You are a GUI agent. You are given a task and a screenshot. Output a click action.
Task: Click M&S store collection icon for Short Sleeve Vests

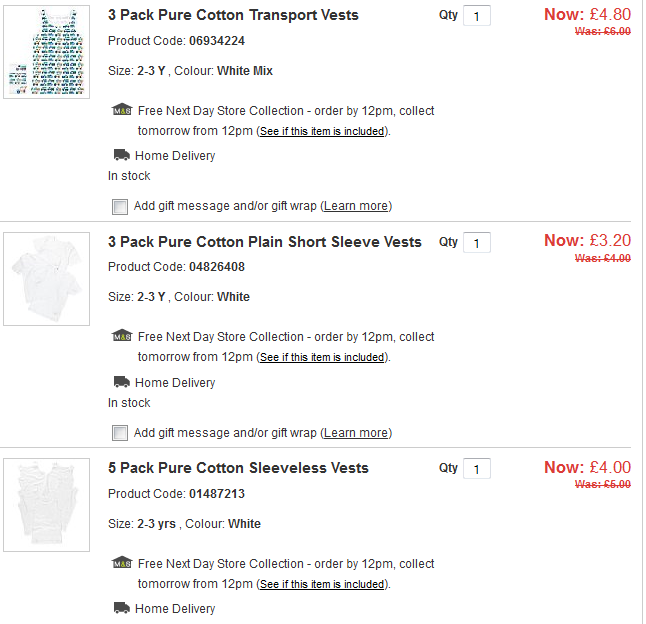click(122, 336)
